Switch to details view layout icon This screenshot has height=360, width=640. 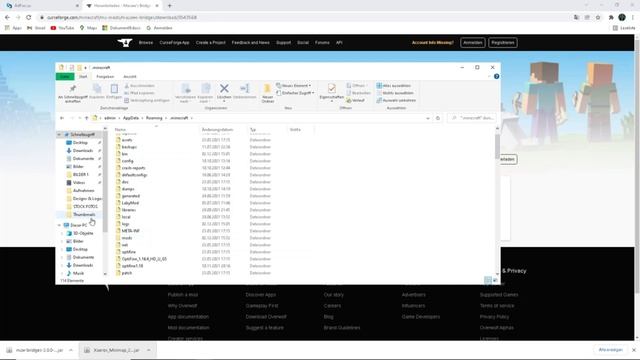(x=488, y=280)
